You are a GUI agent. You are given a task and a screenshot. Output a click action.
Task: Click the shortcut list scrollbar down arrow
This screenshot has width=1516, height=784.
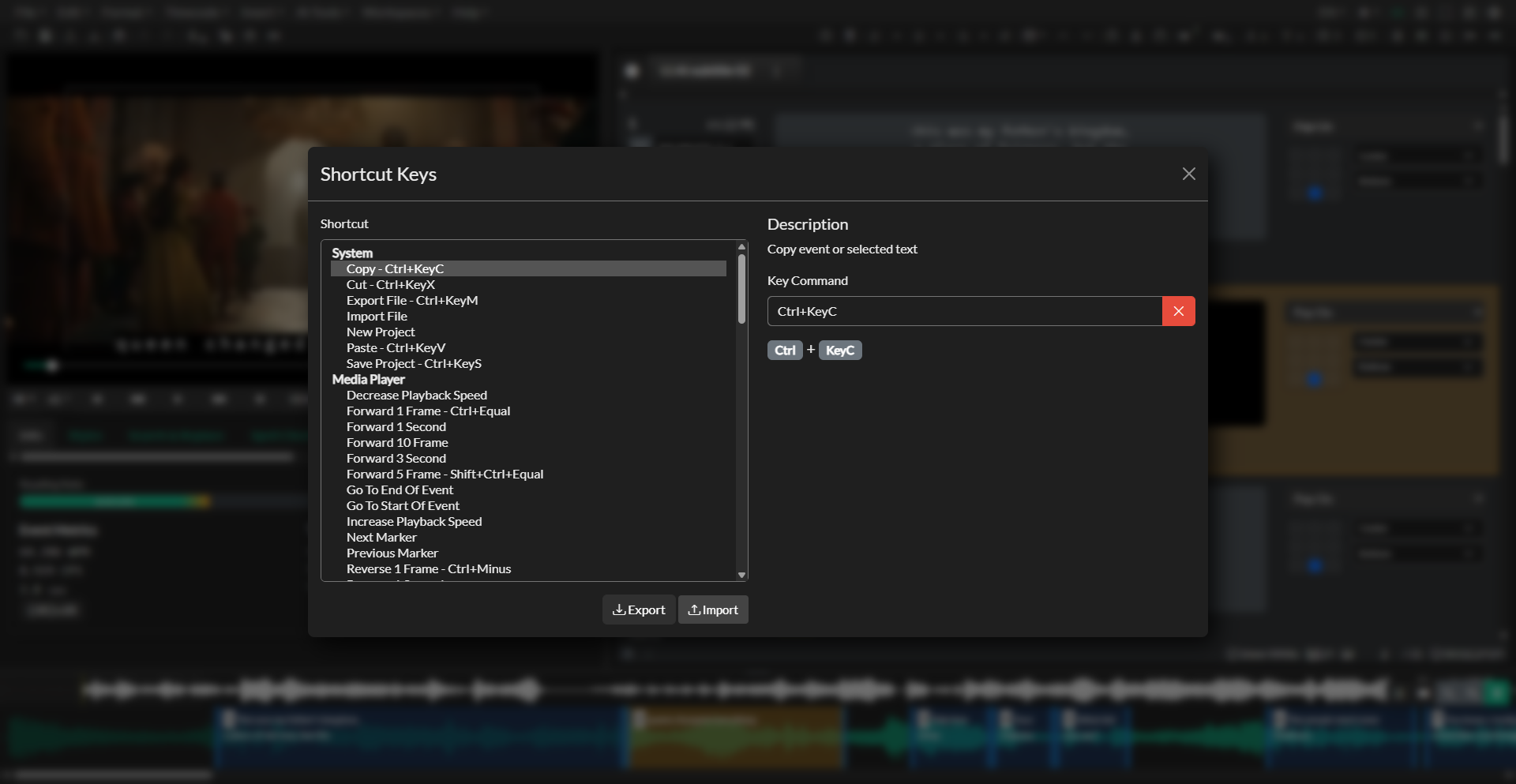[x=741, y=574]
